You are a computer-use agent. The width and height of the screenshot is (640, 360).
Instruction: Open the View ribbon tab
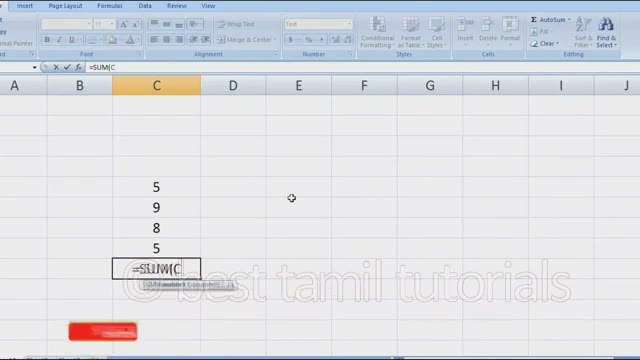click(x=208, y=6)
